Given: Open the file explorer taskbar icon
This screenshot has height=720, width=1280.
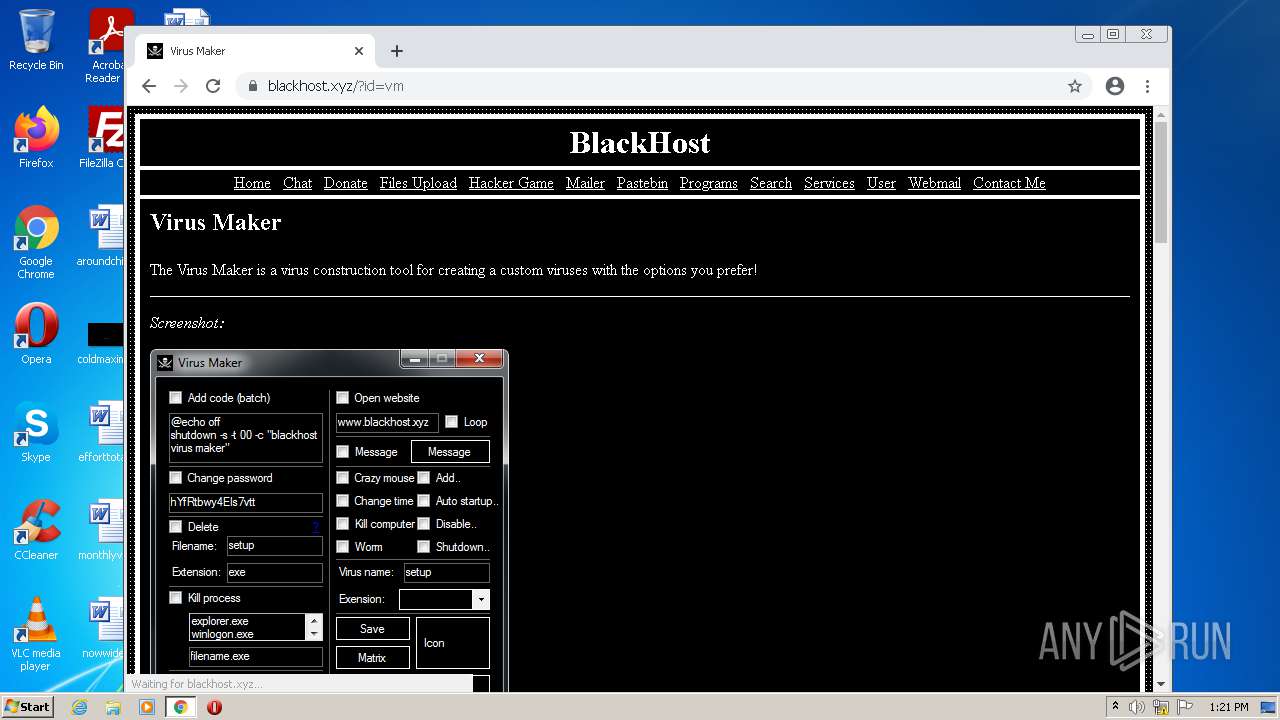Looking at the screenshot, I should pos(113,707).
